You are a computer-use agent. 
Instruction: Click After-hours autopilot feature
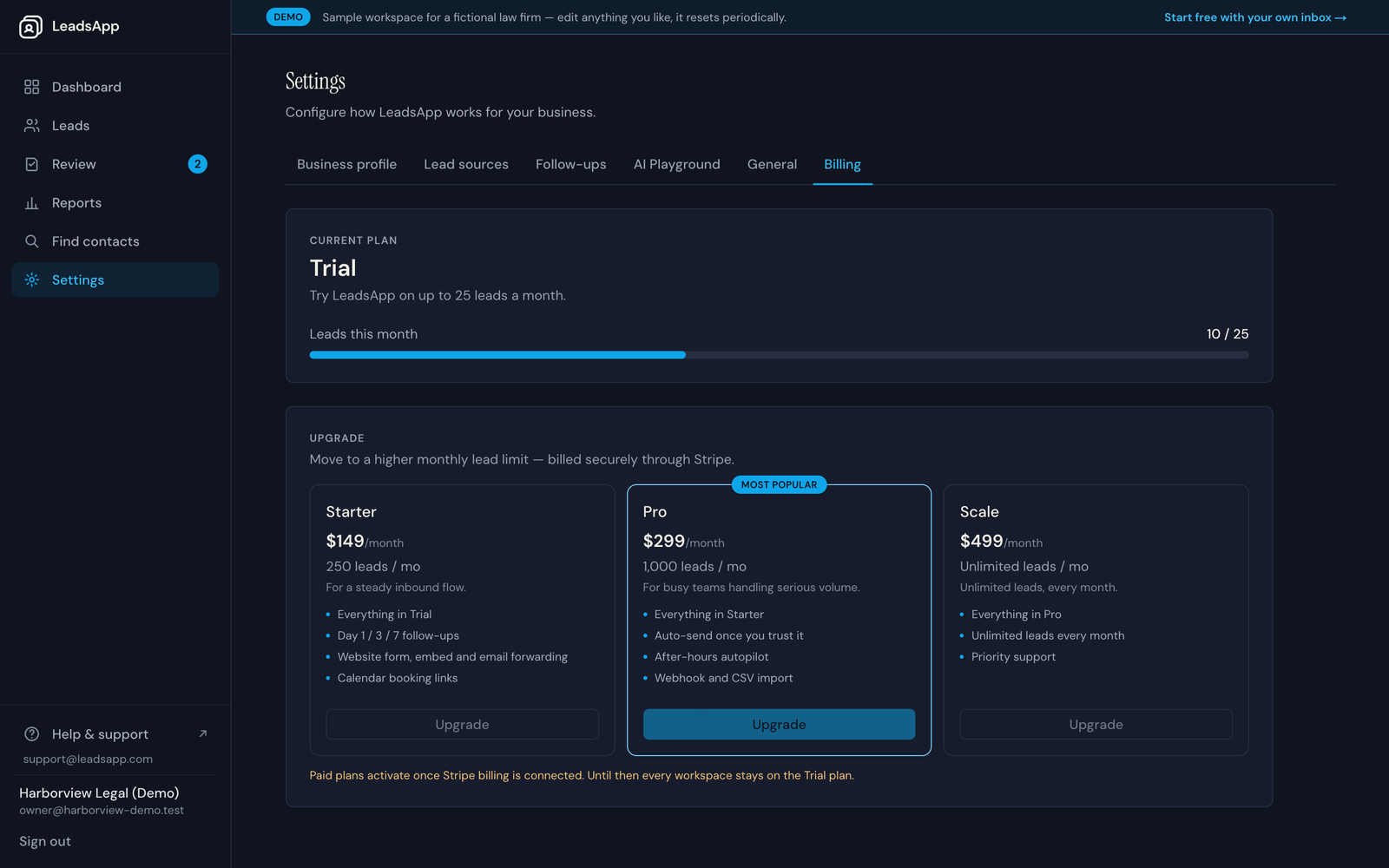click(712, 657)
